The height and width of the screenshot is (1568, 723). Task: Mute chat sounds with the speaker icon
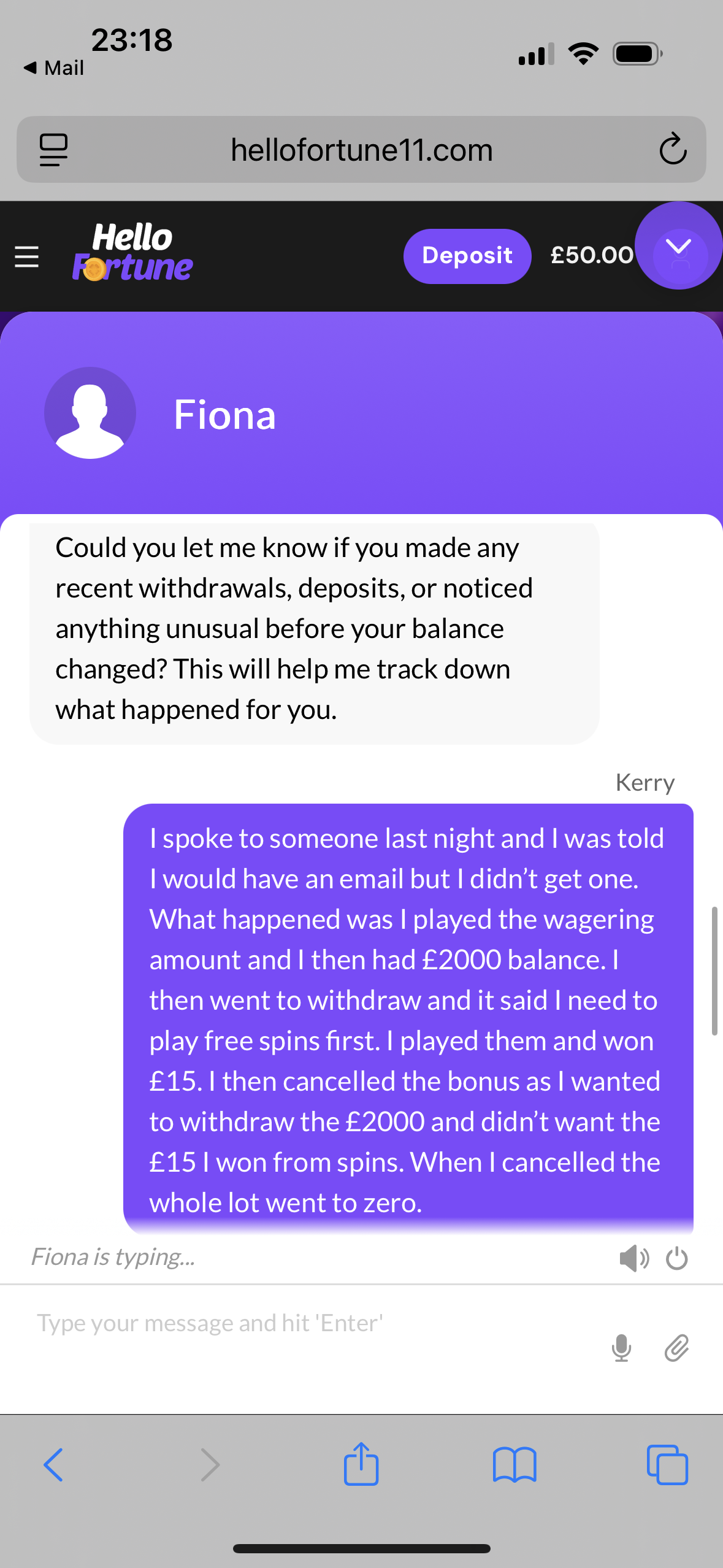pyautogui.click(x=633, y=1258)
